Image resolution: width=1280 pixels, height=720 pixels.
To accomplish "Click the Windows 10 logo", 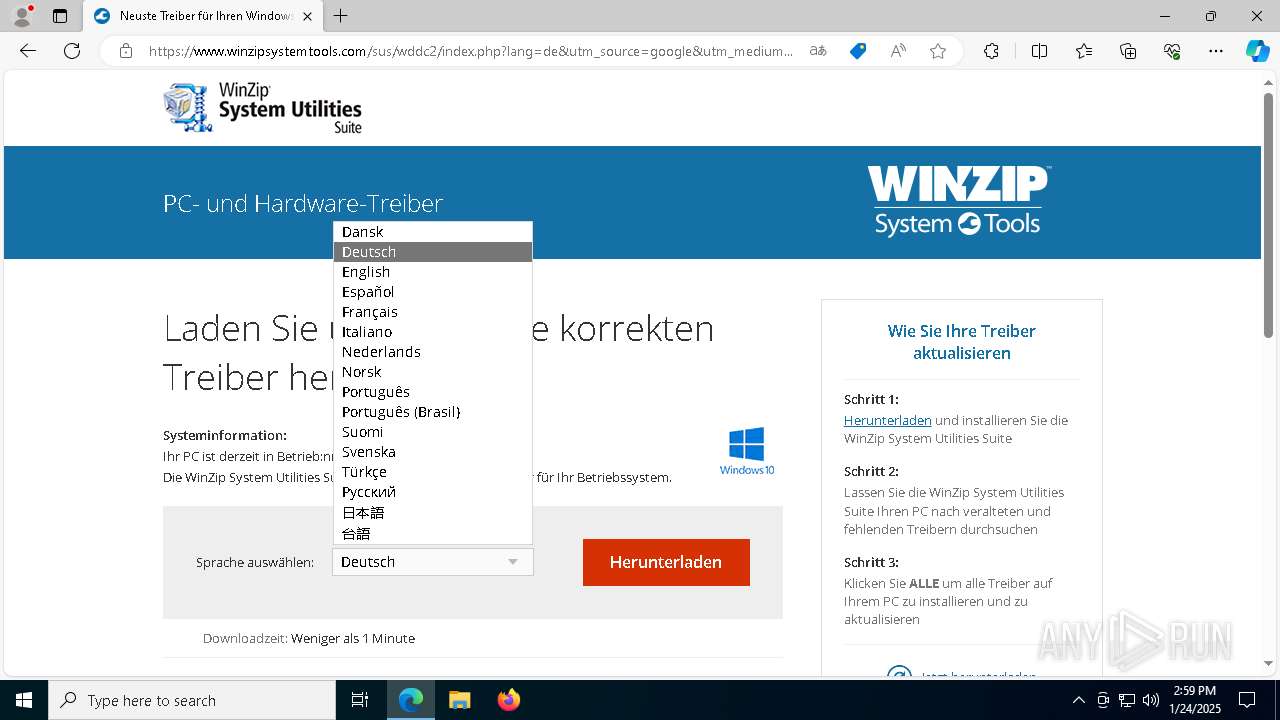I will point(747,451).
